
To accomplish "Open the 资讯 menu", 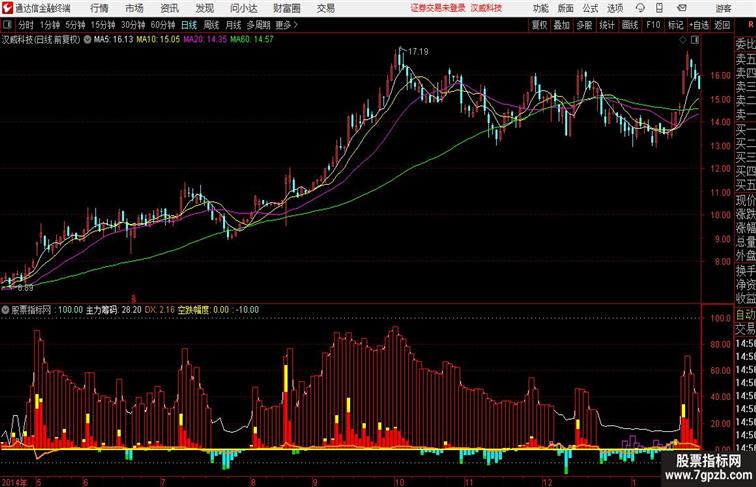I will [x=169, y=8].
